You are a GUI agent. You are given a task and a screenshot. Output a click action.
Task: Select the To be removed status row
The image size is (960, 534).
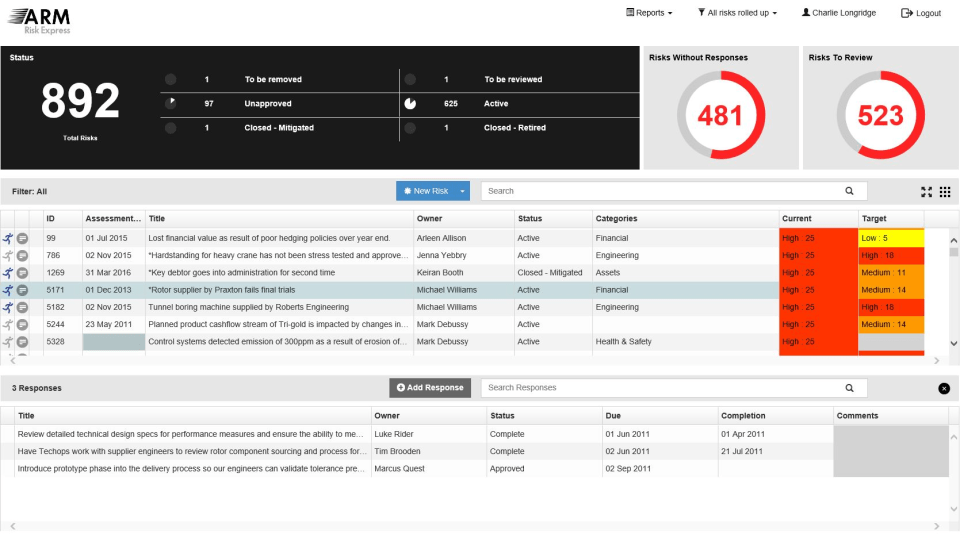point(279,80)
